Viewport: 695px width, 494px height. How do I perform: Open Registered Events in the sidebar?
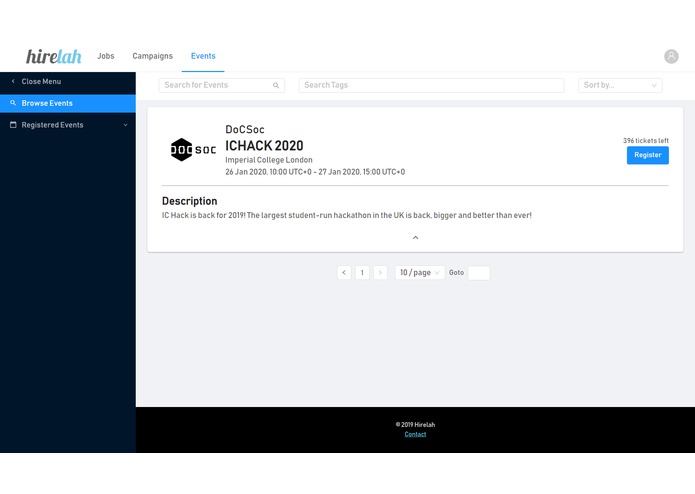(68, 125)
